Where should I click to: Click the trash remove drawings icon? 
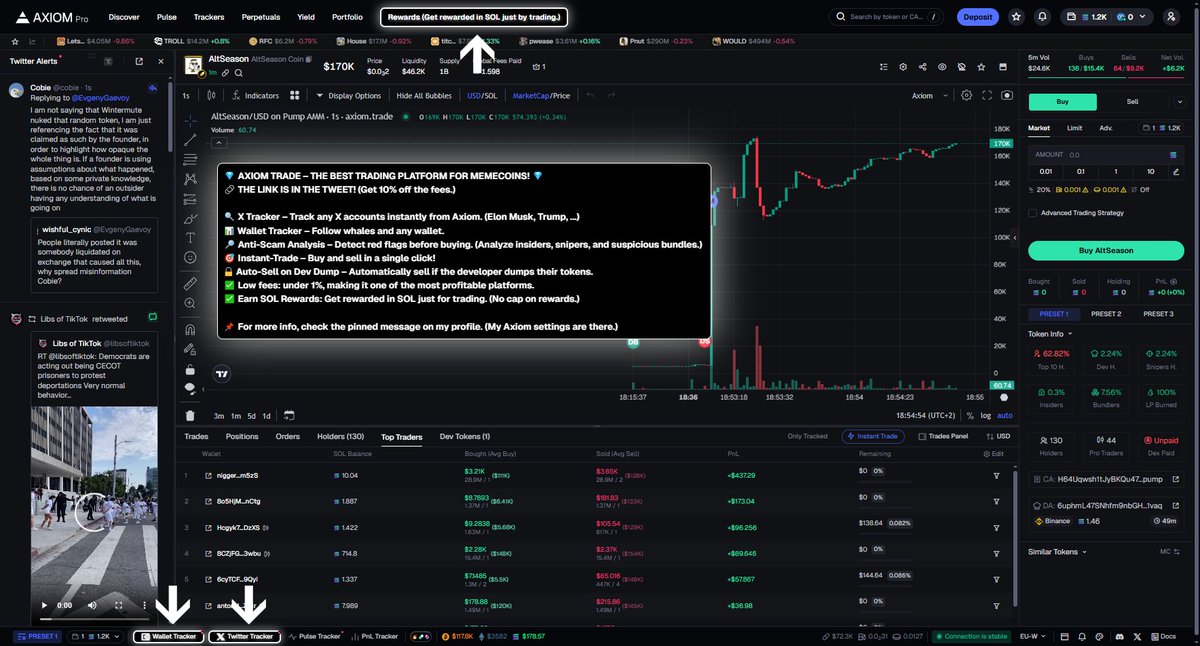click(x=191, y=415)
